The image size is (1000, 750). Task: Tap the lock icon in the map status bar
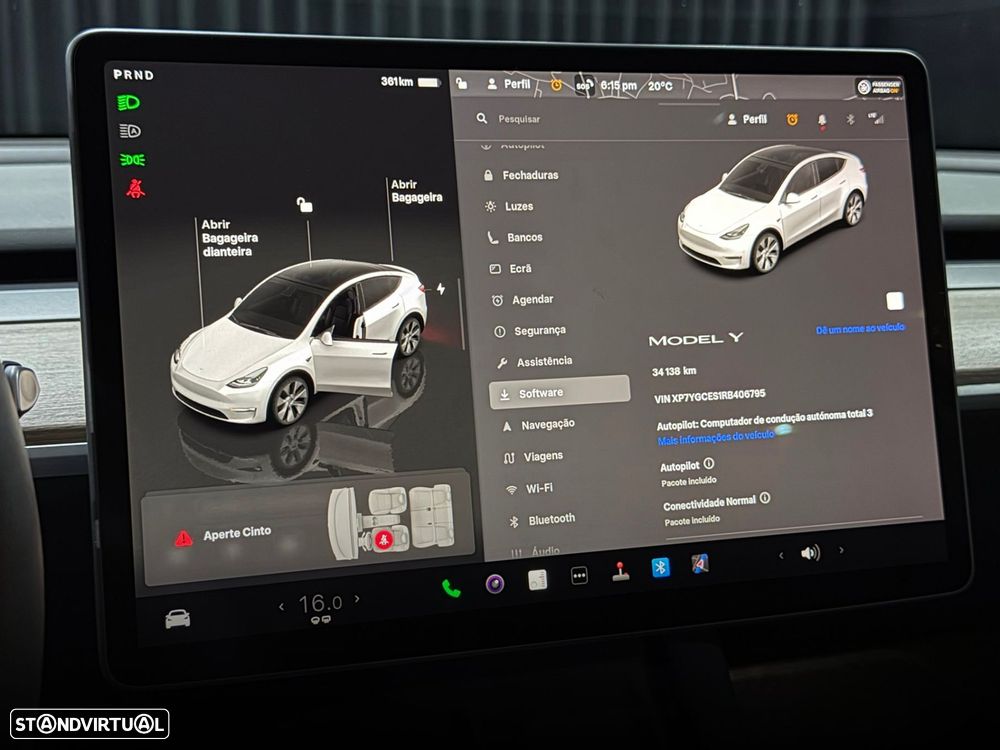(x=462, y=84)
